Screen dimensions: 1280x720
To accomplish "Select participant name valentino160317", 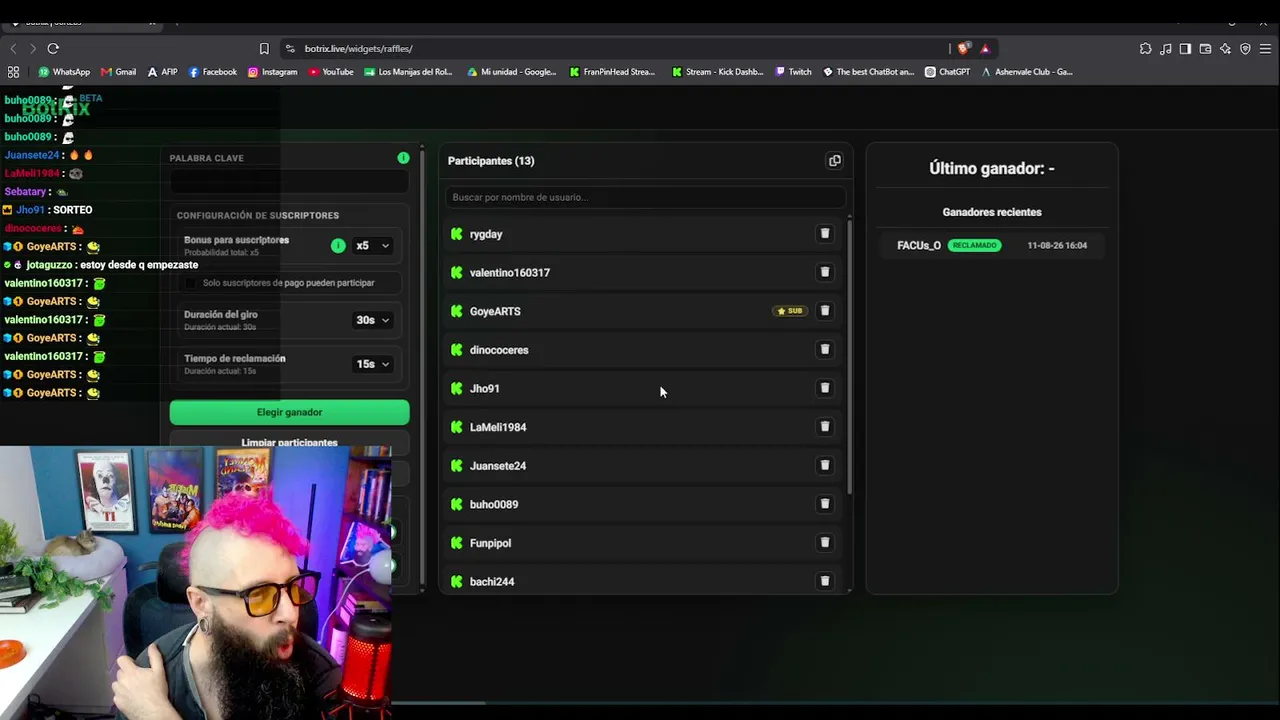I will (x=510, y=272).
